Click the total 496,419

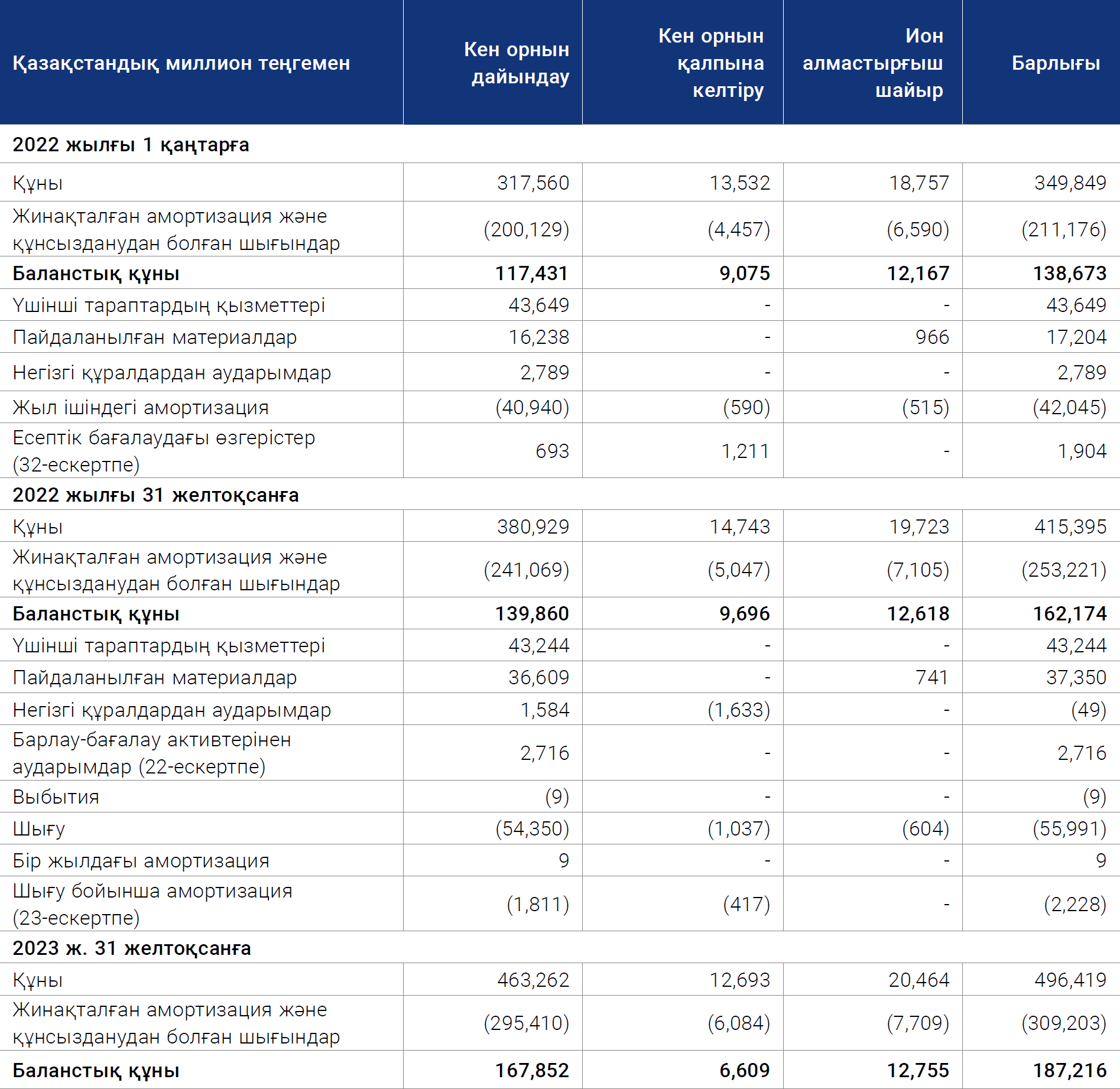[x=1070, y=980]
